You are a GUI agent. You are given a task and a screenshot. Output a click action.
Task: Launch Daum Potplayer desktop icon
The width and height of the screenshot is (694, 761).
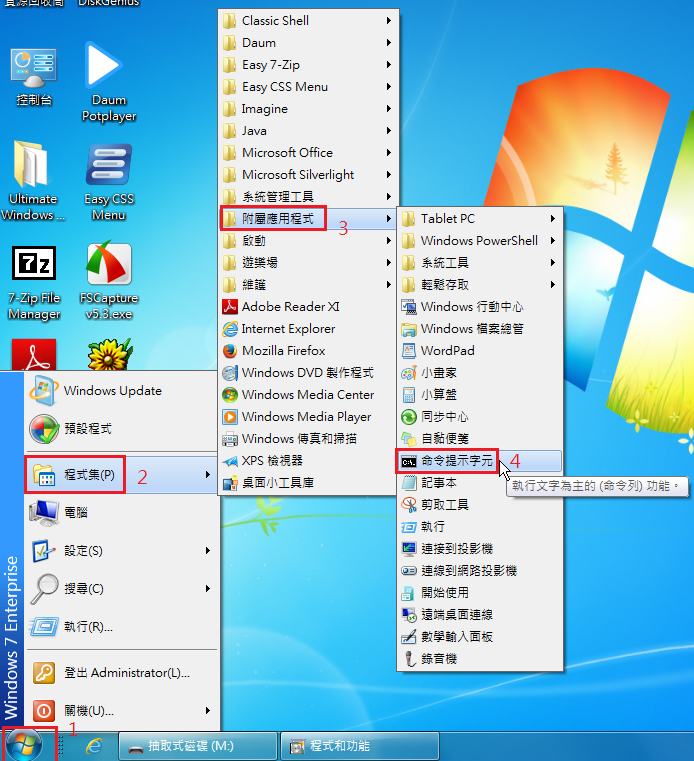point(109,82)
